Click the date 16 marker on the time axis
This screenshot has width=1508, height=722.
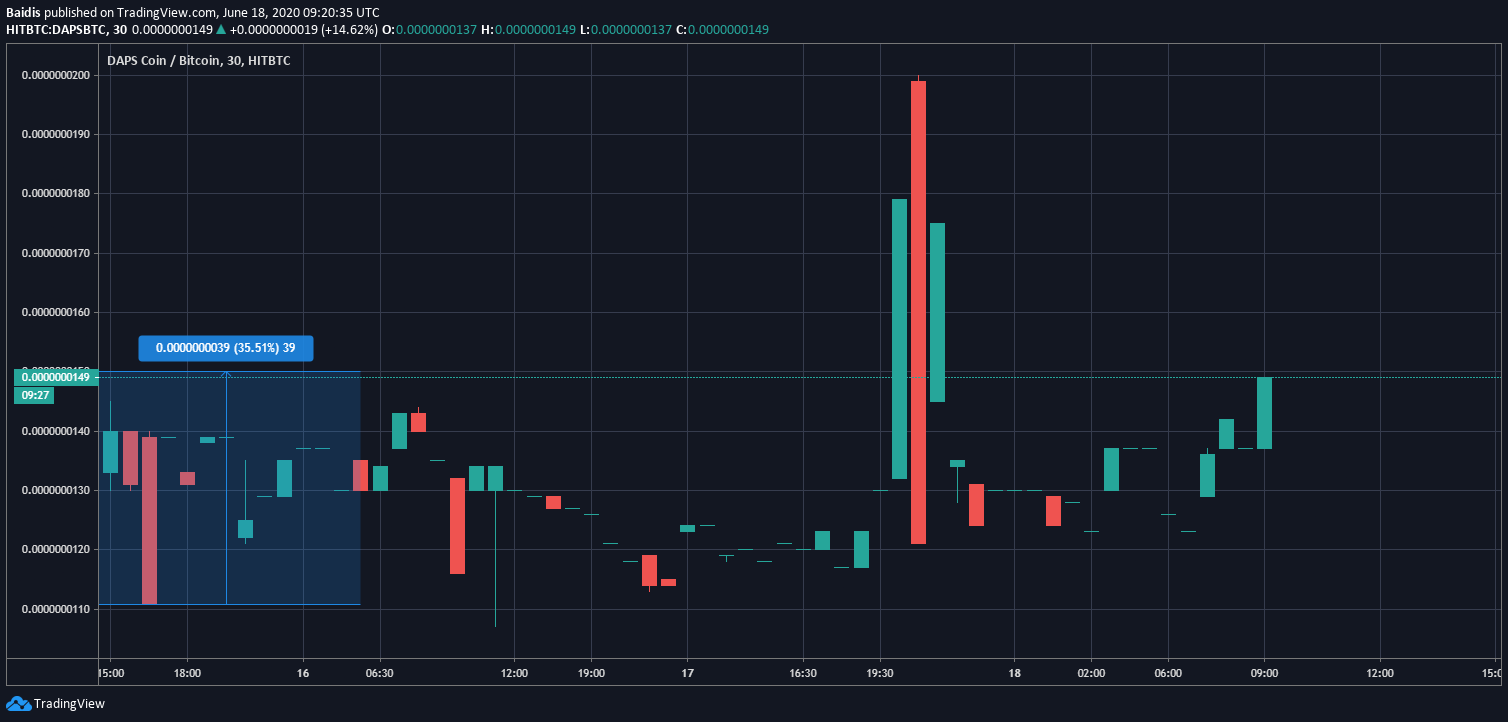click(x=303, y=674)
